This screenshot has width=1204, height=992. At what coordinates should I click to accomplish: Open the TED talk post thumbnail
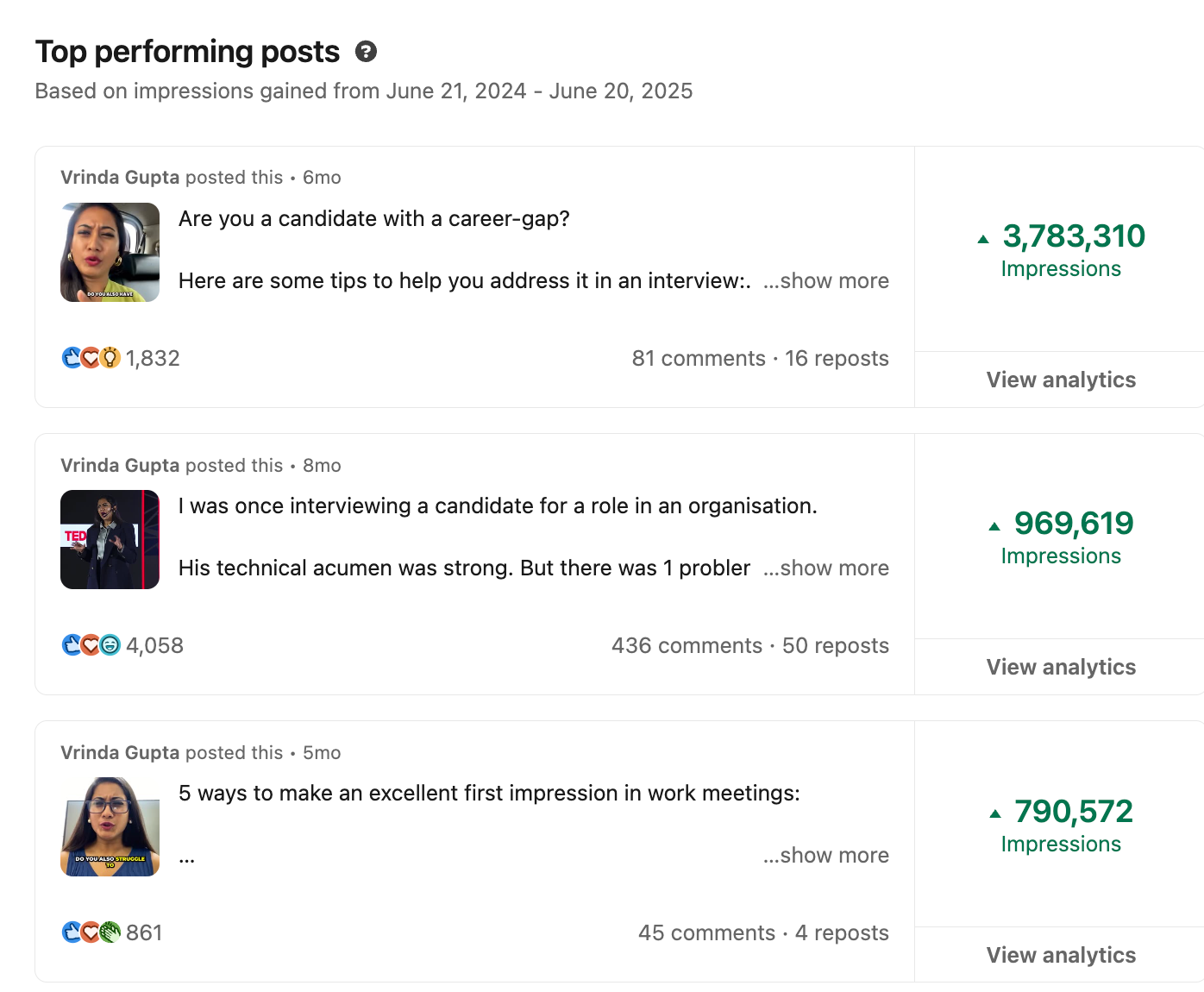(110, 539)
